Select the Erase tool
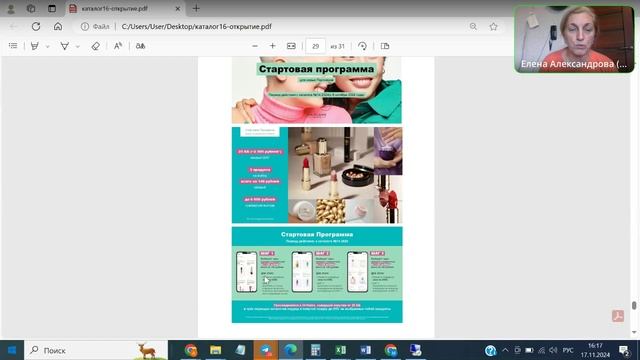The image size is (640, 360). pyautogui.click(x=96, y=46)
